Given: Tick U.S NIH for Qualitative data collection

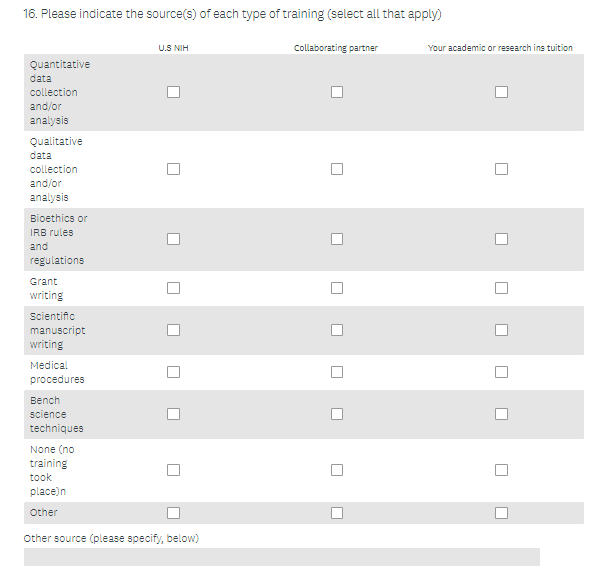Looking at the screenshot, I should pos(173,169).
